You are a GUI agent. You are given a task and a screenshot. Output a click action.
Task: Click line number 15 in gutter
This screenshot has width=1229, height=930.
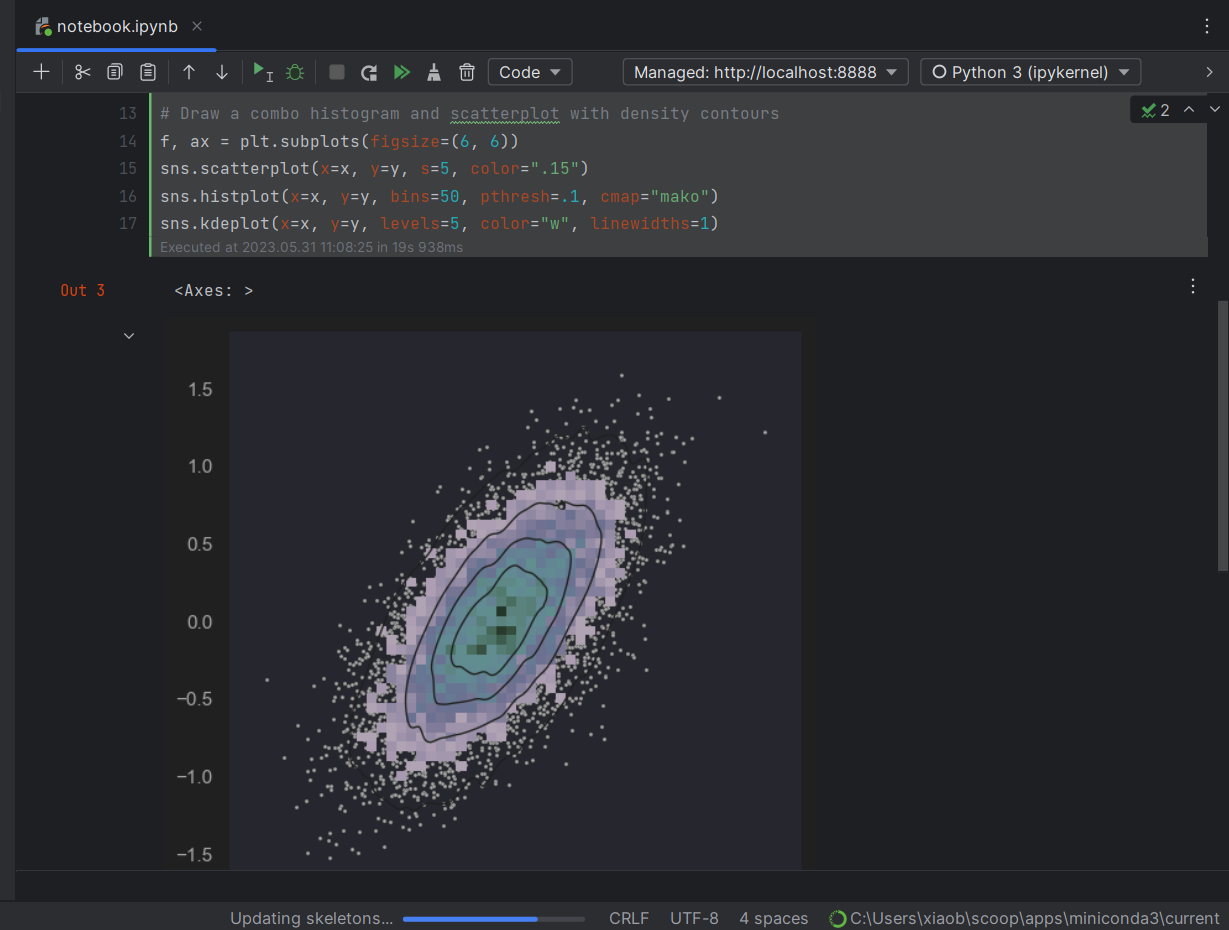point(127,168)
